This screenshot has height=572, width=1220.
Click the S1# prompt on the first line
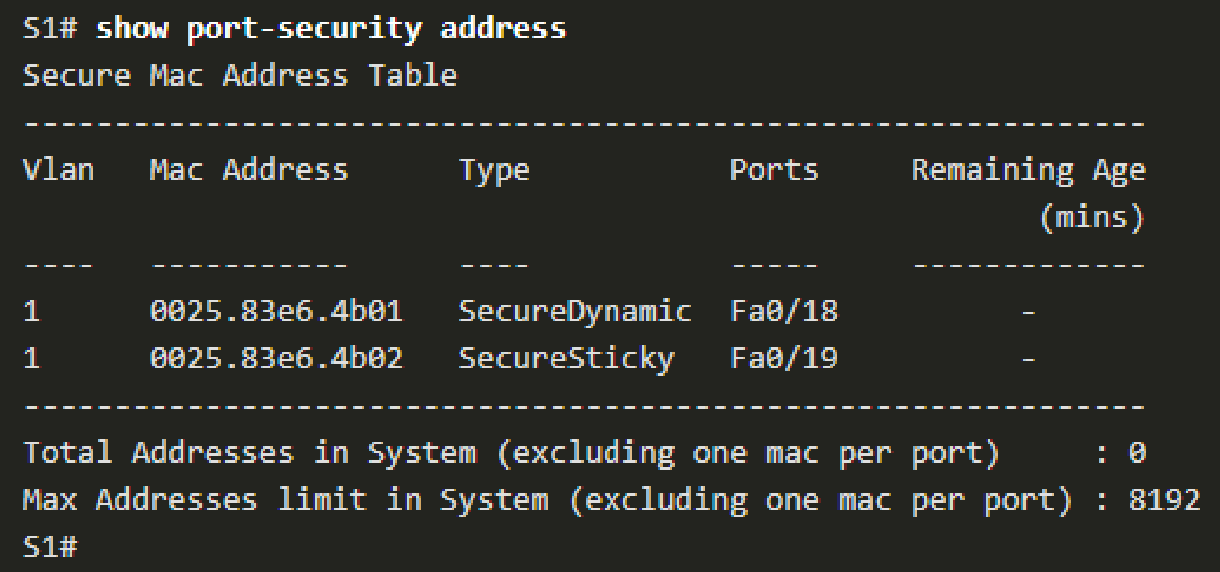tap(50, 28)
